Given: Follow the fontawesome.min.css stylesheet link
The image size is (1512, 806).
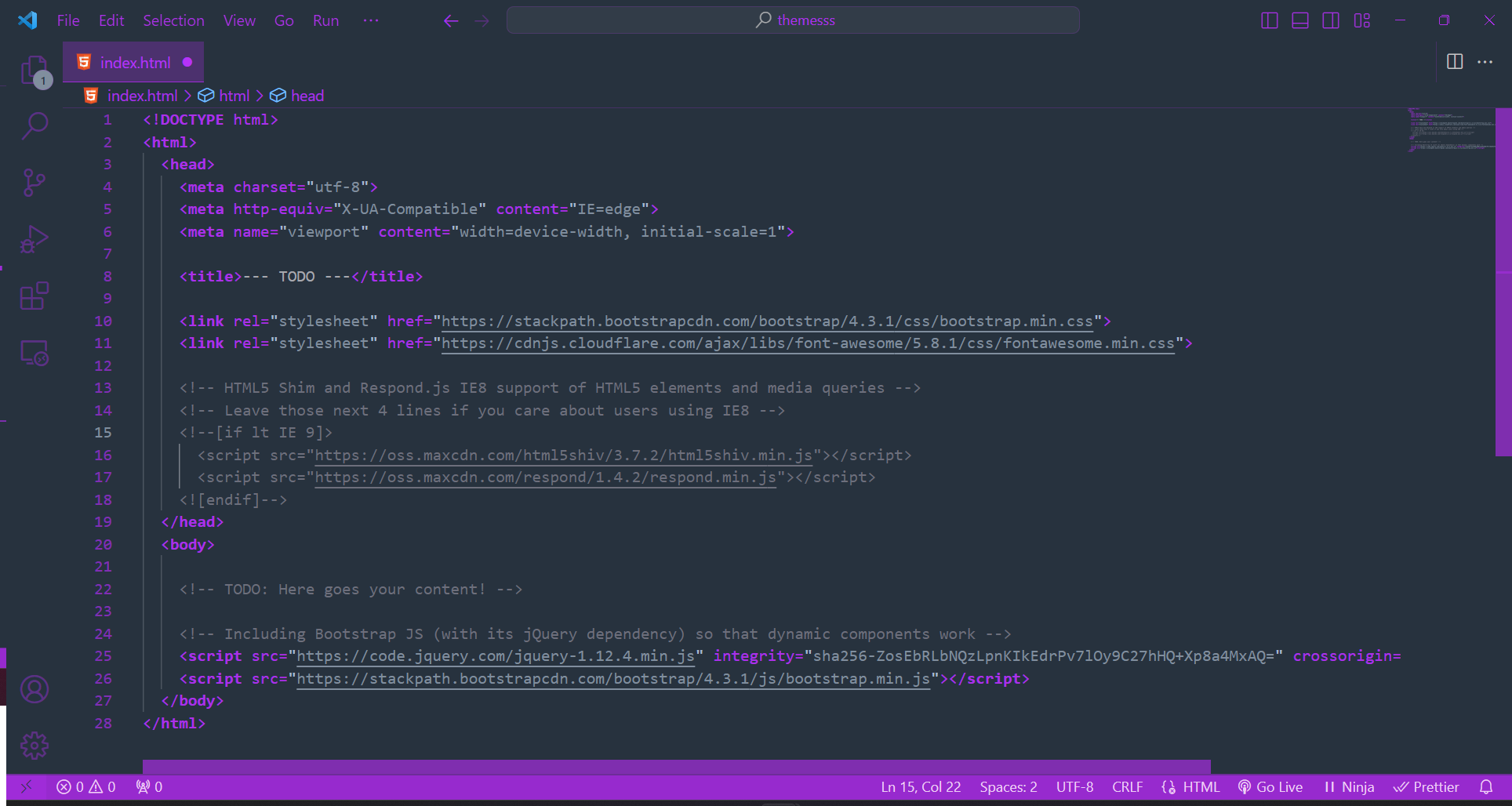Looking at the screenshot, I should click(x=808, y=343).
